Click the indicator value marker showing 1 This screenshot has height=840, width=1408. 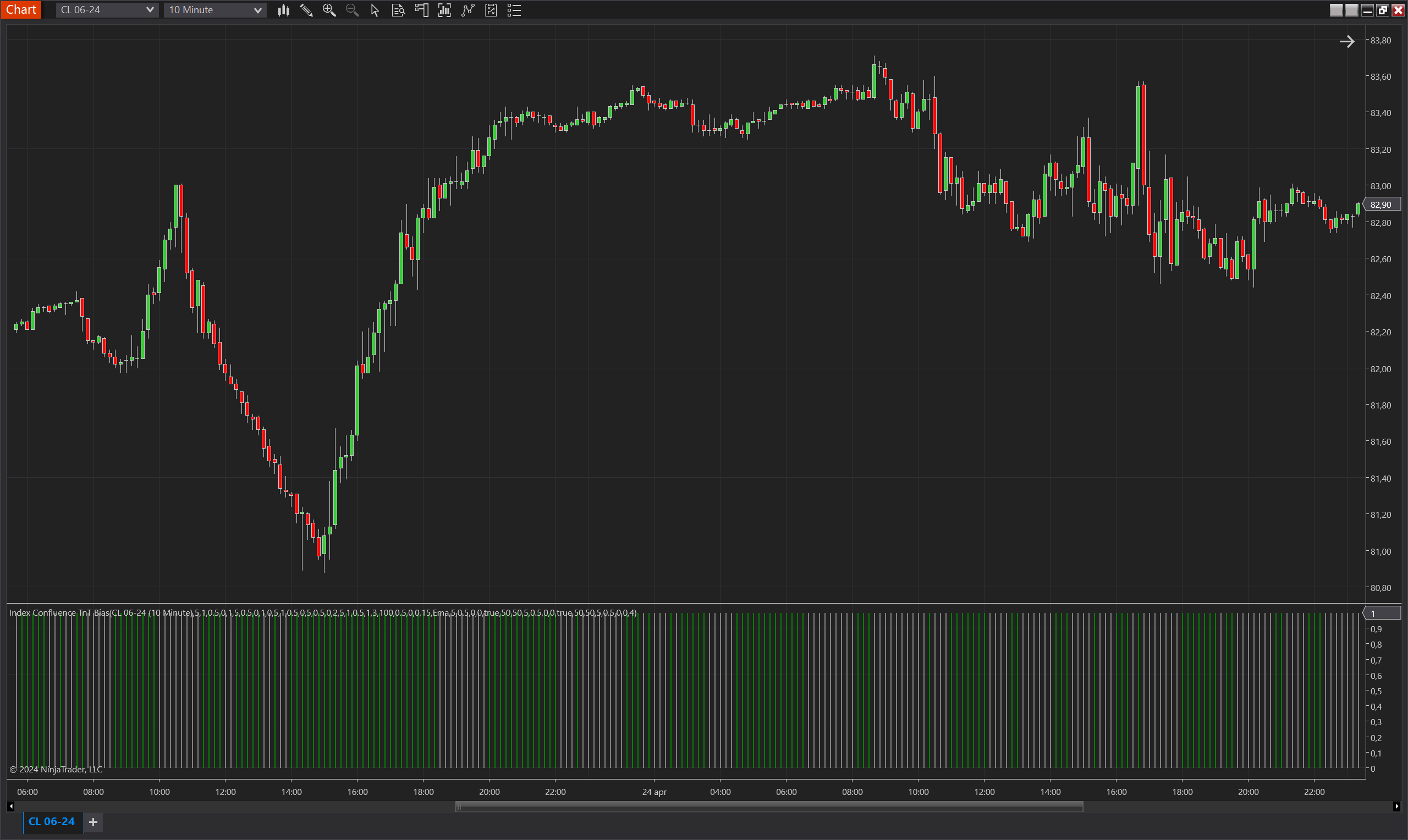click(x=1382, y=613)
